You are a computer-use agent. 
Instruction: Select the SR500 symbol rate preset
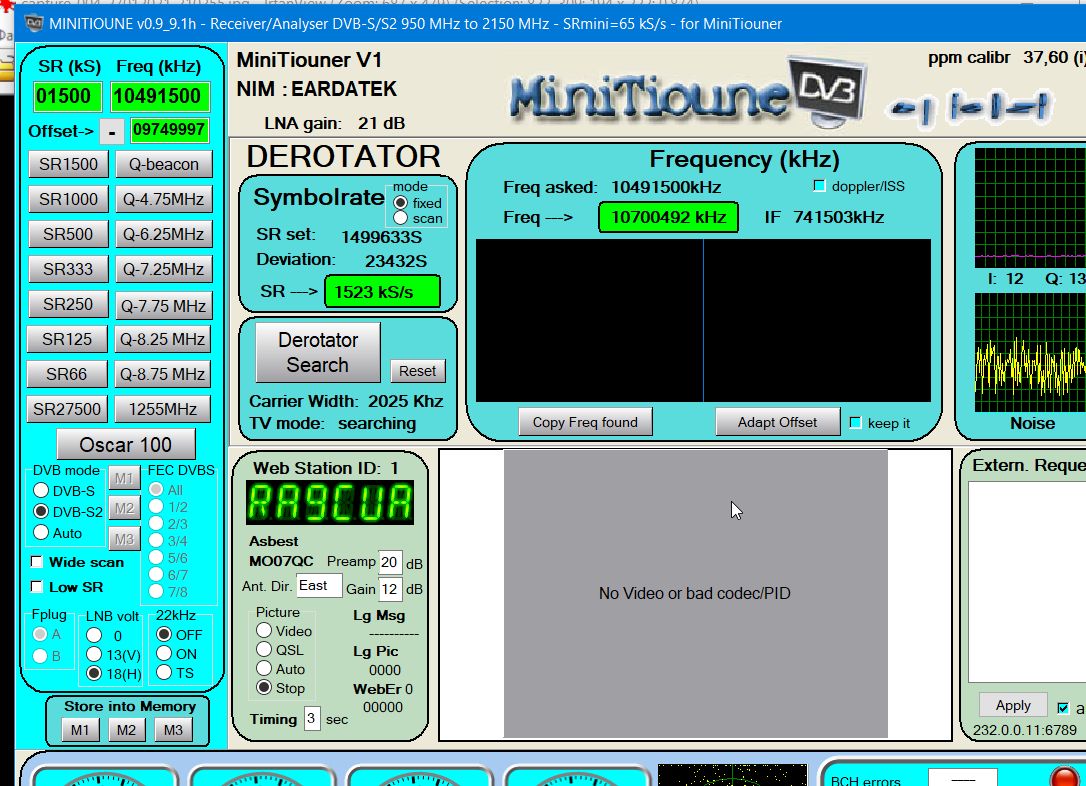coord(68,234)
